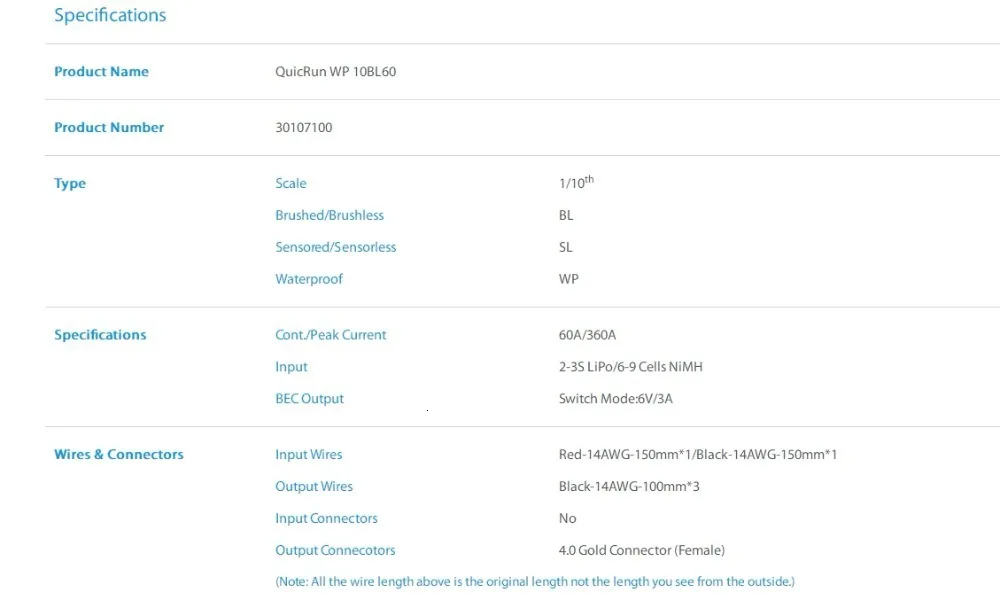
Task: Select the 'Output Connecotors' attribute label
Action: (335, 550)
